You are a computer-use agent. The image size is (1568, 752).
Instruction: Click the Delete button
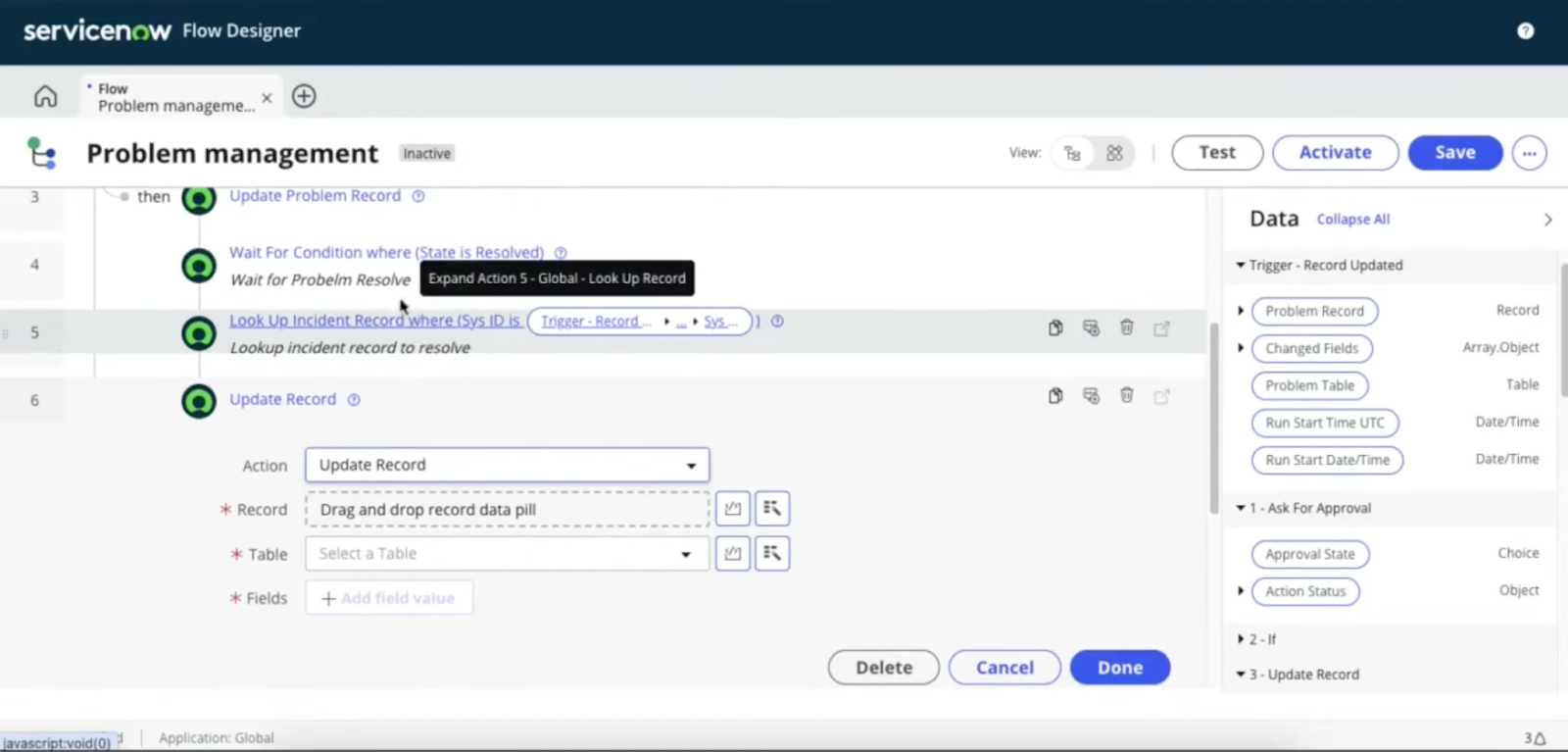coord(884,668)
